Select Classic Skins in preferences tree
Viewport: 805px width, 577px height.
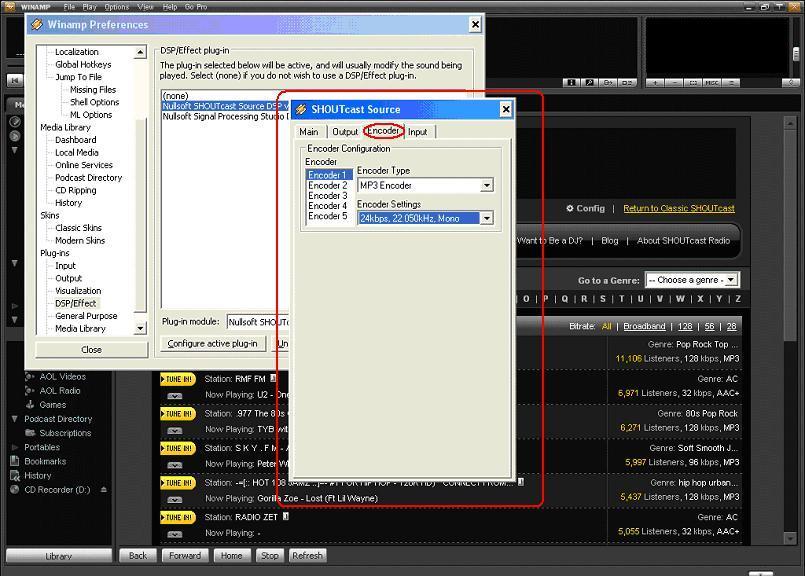(78, 228)
